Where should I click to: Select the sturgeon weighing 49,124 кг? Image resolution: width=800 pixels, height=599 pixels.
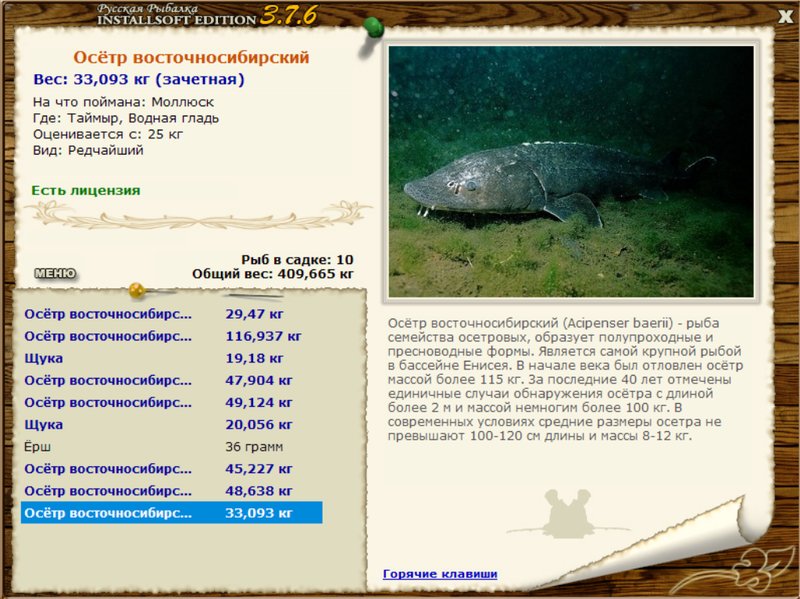click(171, 403)
